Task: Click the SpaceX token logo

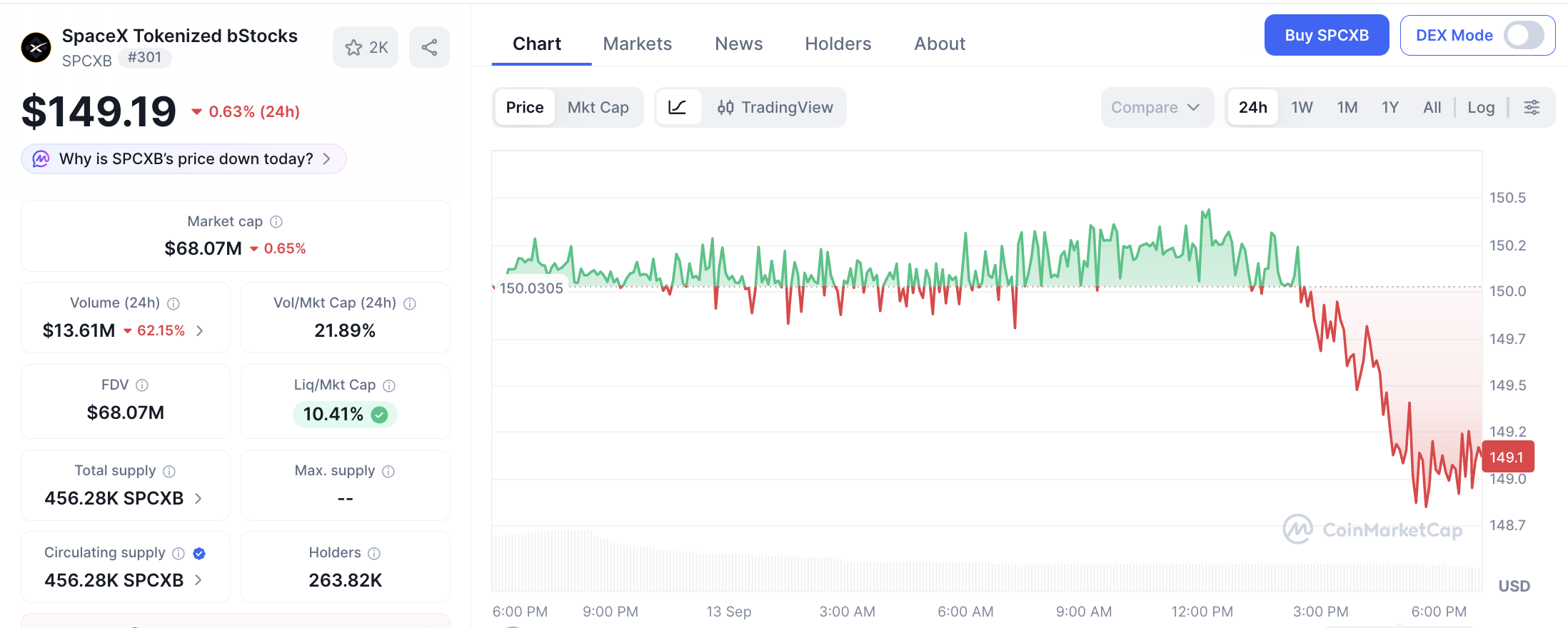Action: [x=36, y=48]
